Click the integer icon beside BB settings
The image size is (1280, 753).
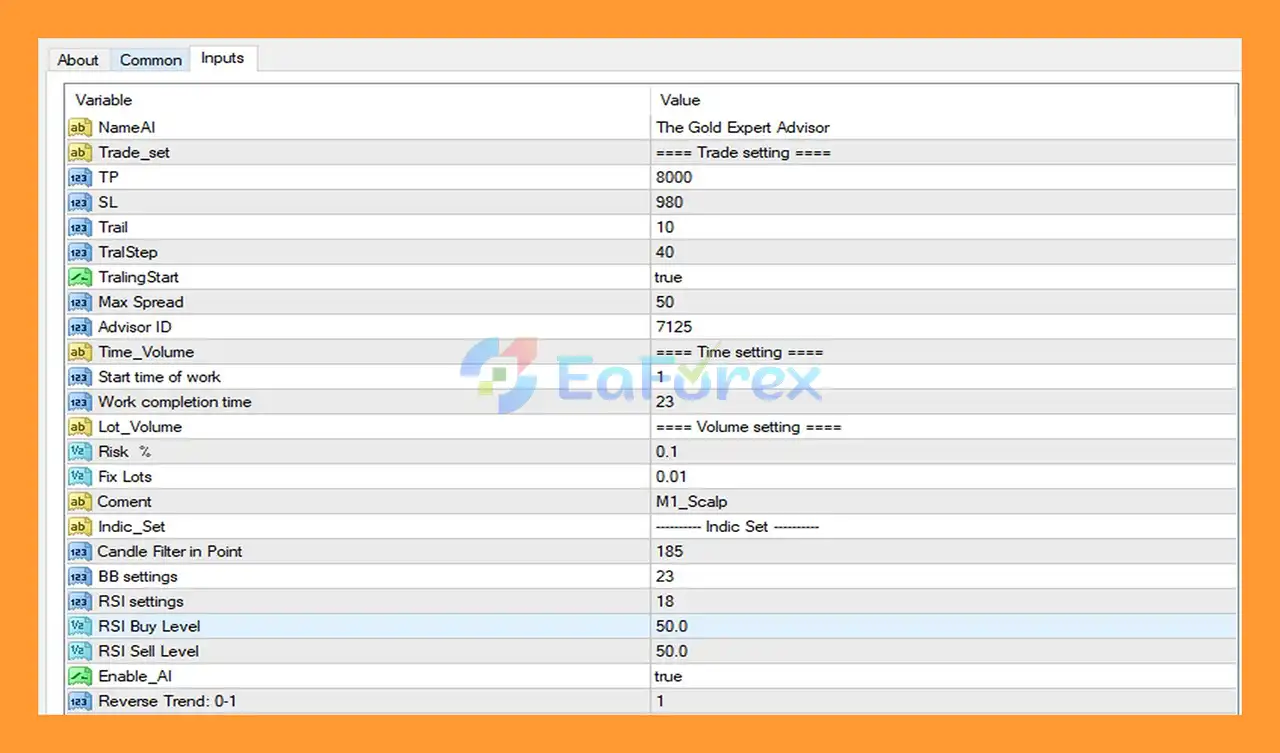click(79, 576)
